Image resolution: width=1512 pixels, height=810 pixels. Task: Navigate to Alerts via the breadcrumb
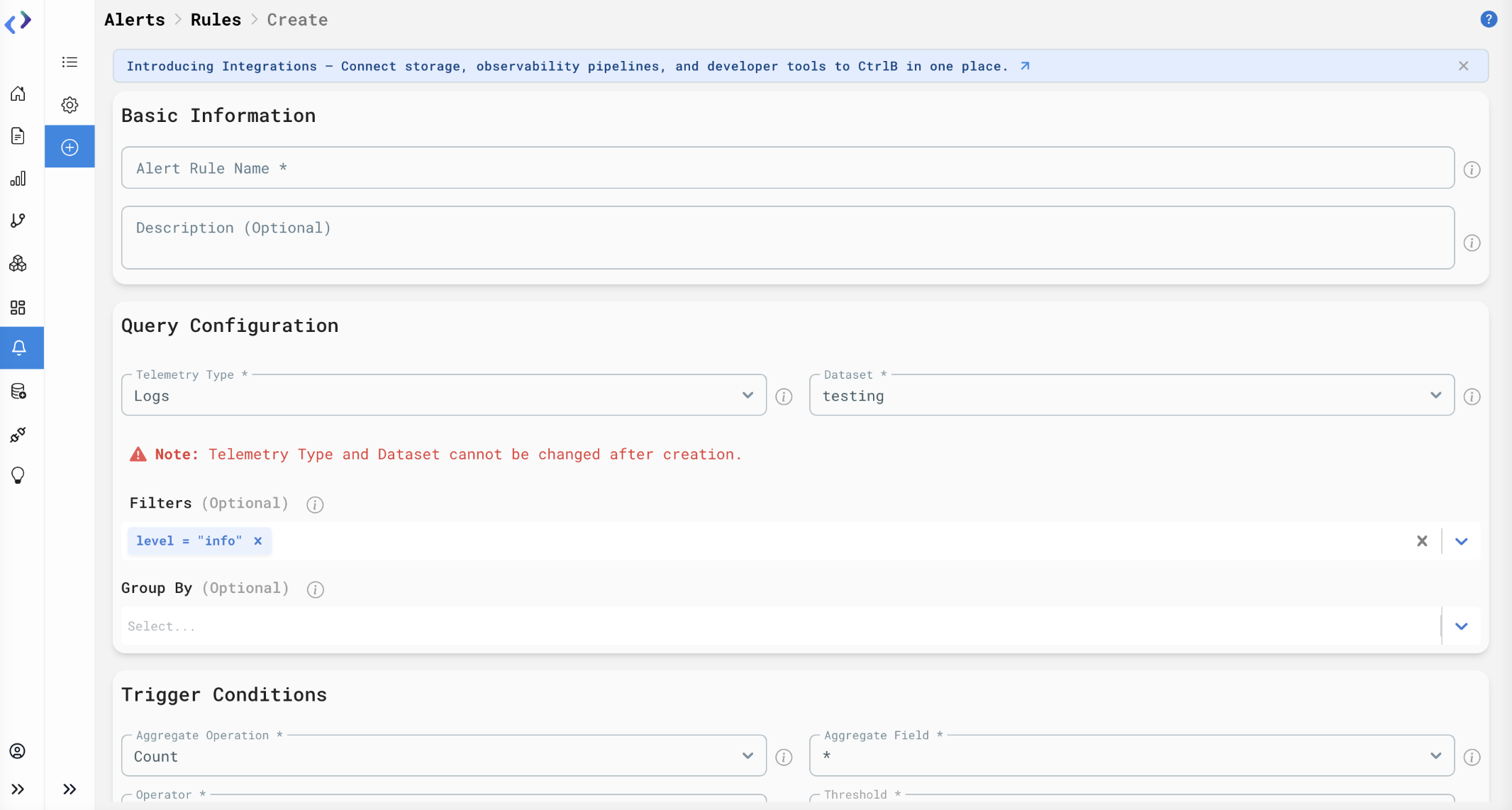pos(135,19)
